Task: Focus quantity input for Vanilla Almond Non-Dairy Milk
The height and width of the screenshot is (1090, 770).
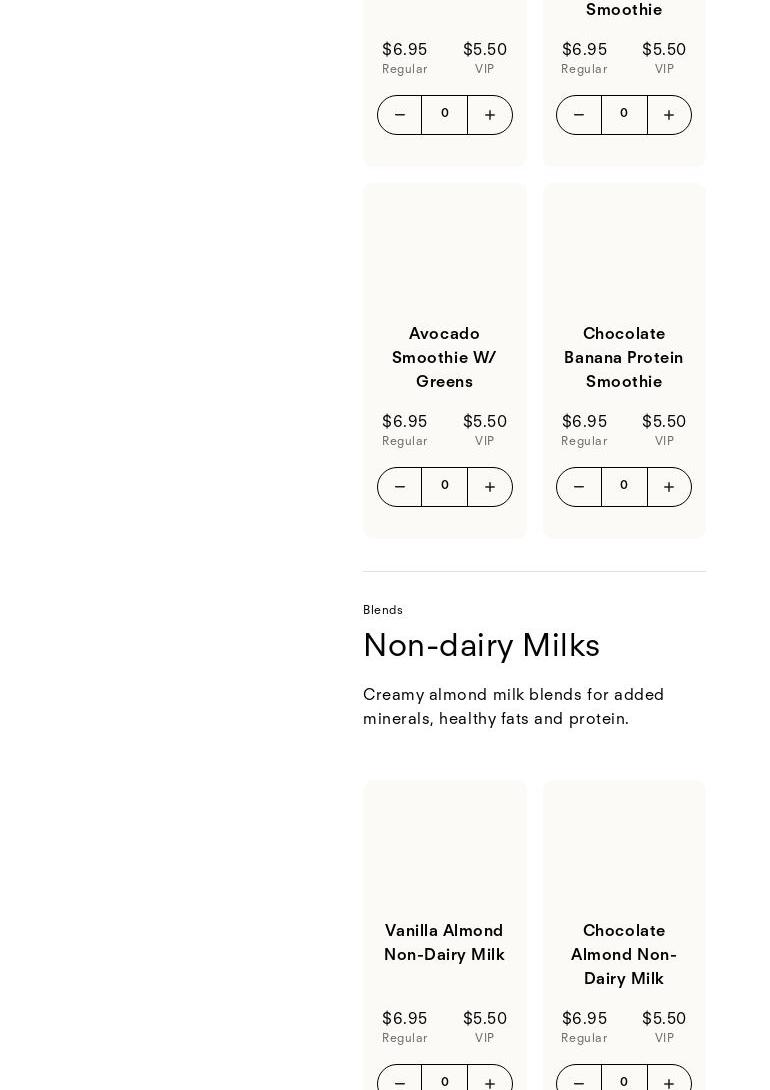Action: coord(445,1081)
